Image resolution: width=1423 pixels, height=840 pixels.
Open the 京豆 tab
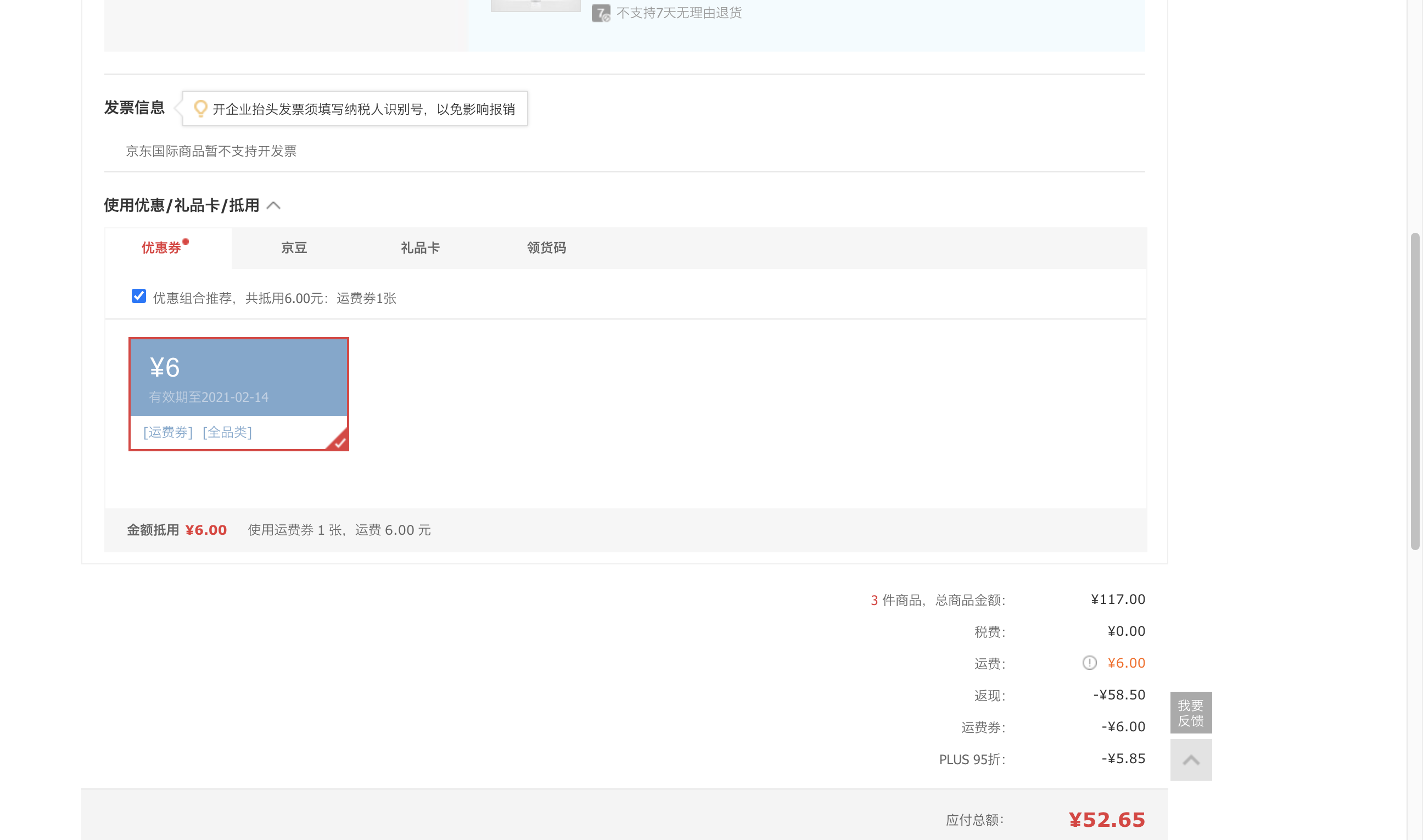point(294,248)
